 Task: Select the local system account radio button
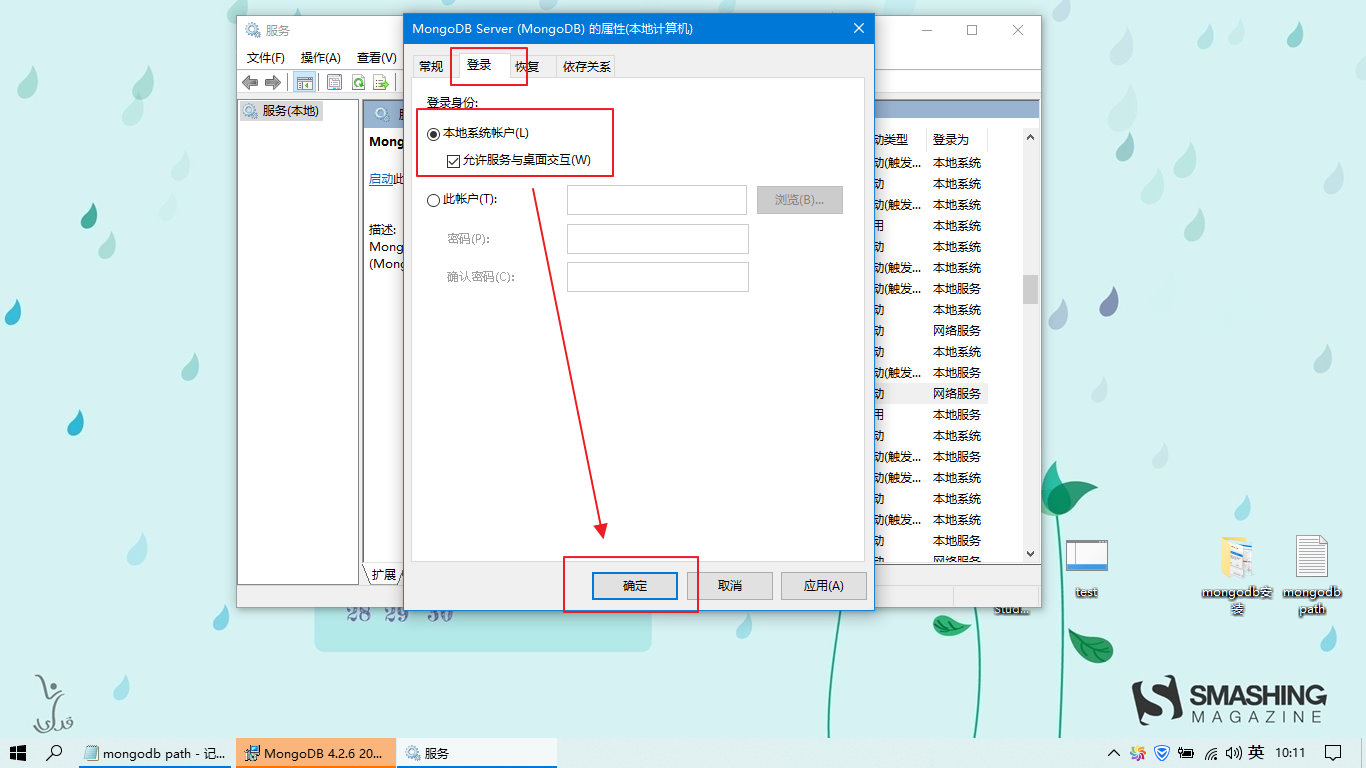tap(433, 134)
